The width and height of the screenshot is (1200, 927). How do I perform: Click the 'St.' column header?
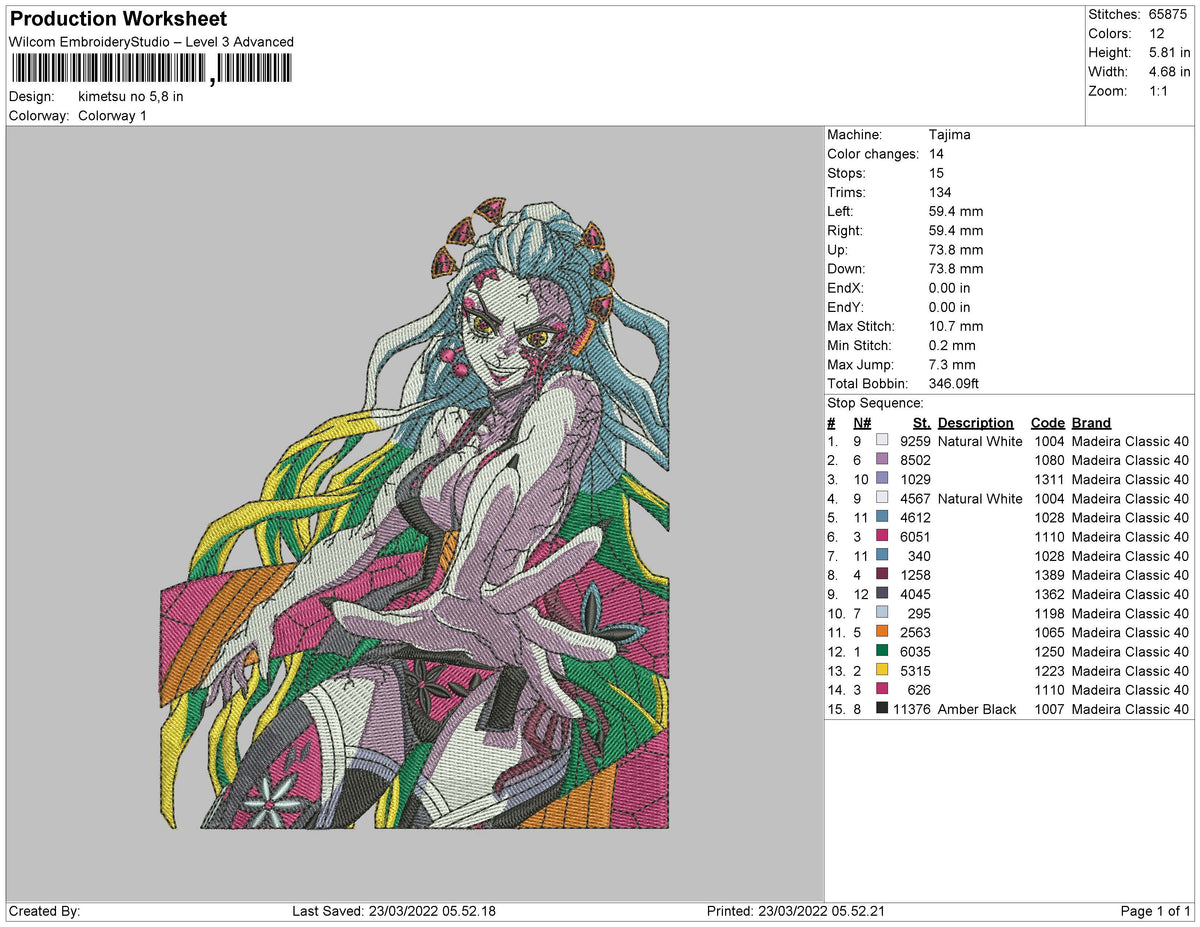click(922, 423)
